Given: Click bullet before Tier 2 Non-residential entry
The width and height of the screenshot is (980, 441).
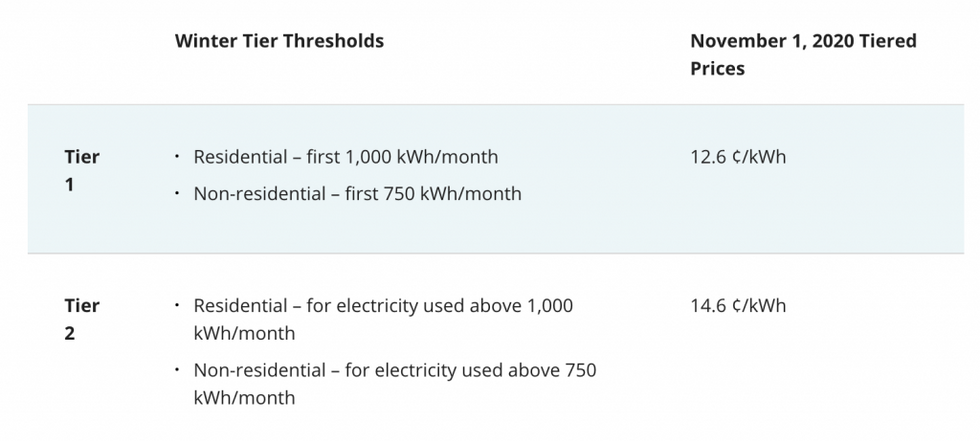Looking at the screenshot, I should [177, 369].
